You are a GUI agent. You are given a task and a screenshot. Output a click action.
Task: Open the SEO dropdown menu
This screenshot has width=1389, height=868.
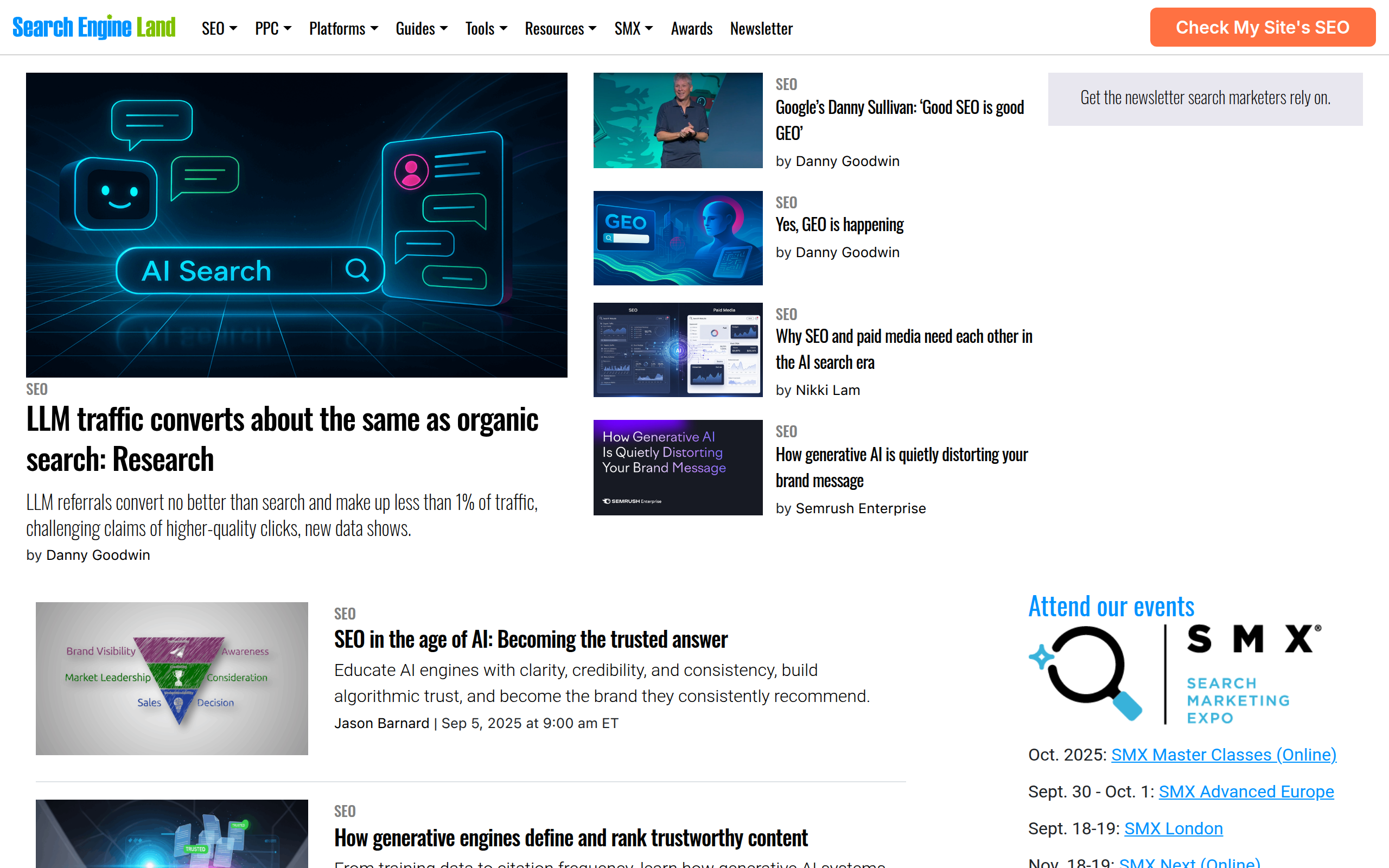(x=219, y=28)
